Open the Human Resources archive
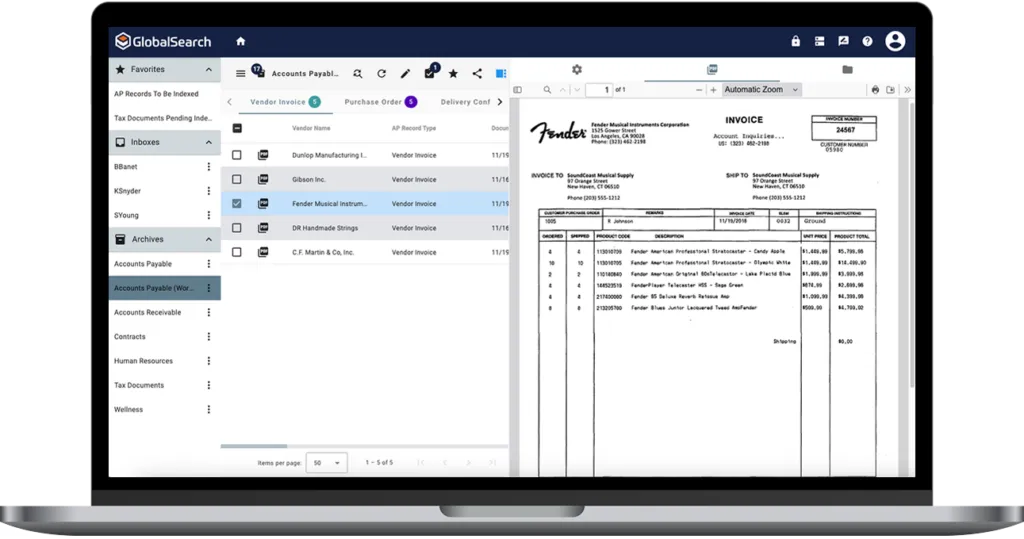 (144, 361)
